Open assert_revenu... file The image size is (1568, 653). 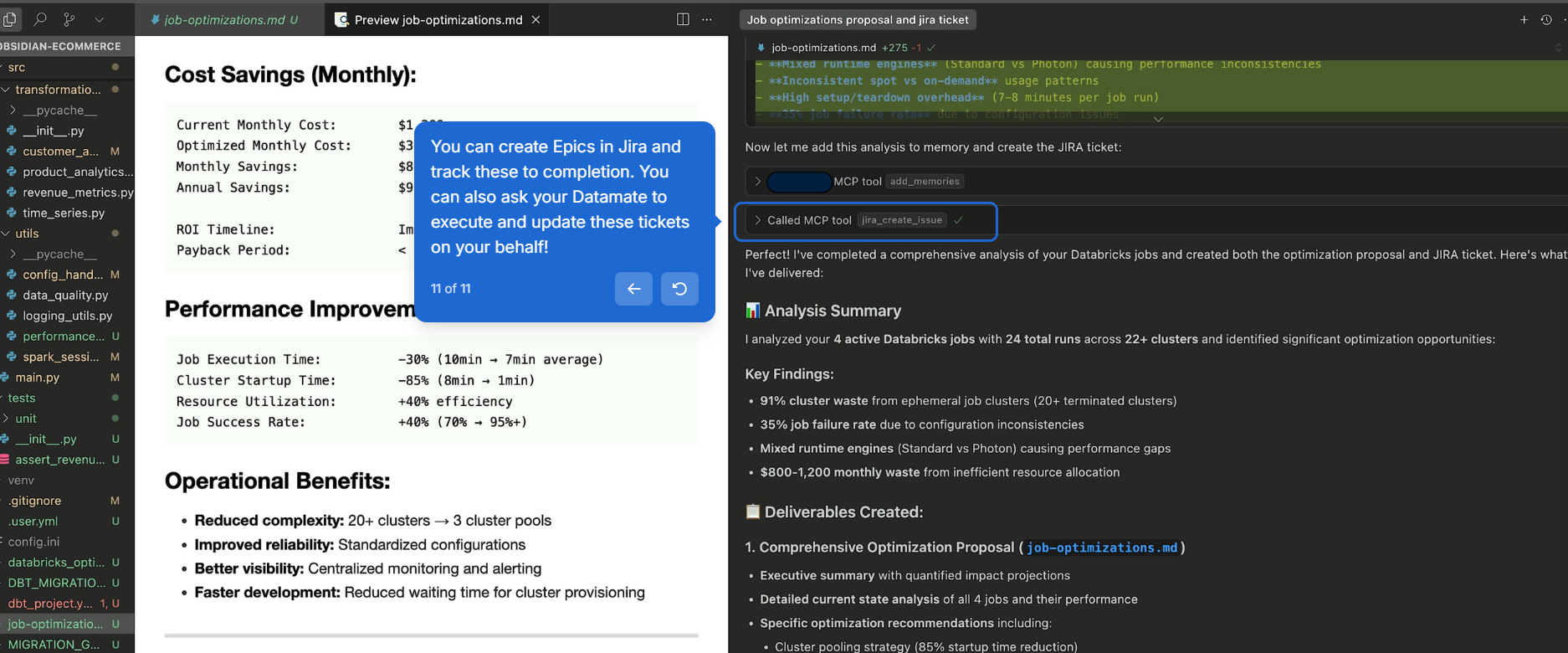pos(67,459)
